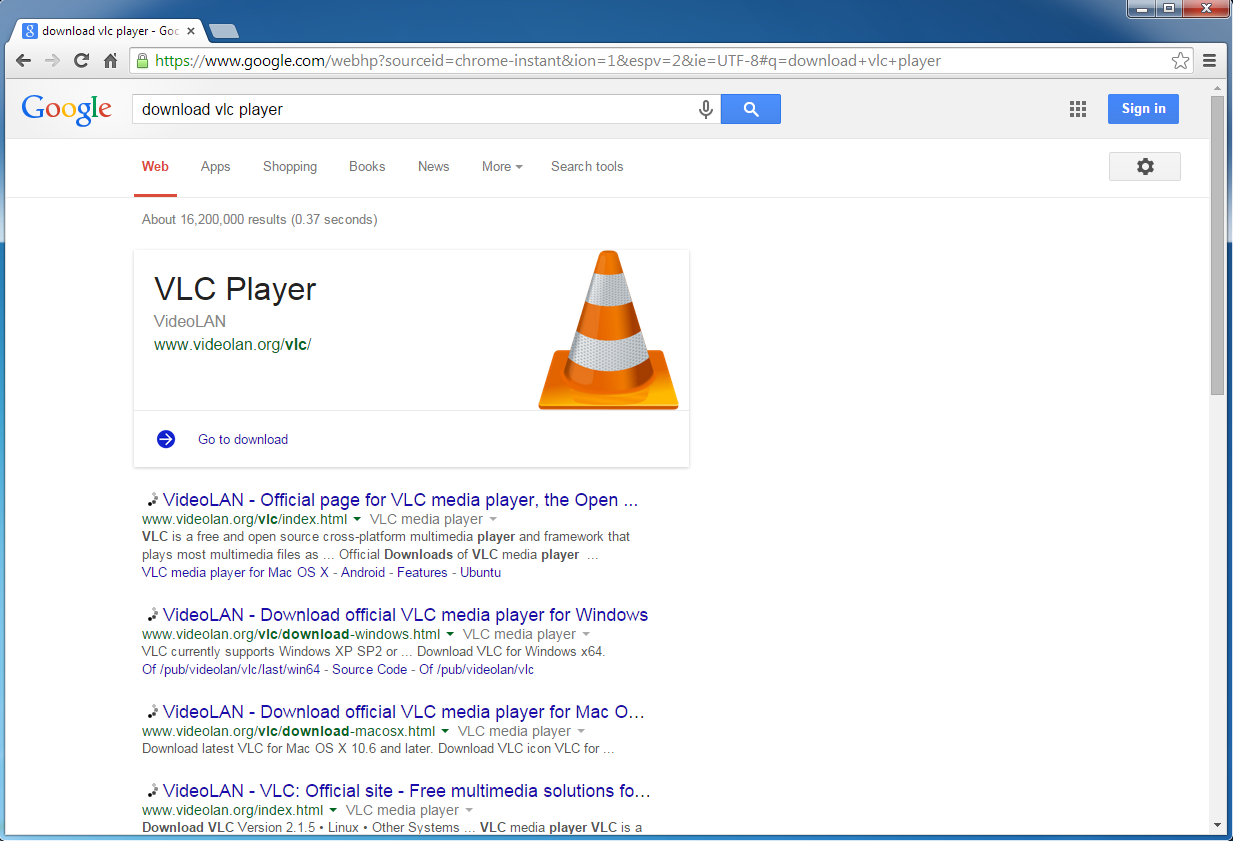The image size is (1233, 841).
Task: Switch to the Shopping search tab
Action: tap(290, 167)
